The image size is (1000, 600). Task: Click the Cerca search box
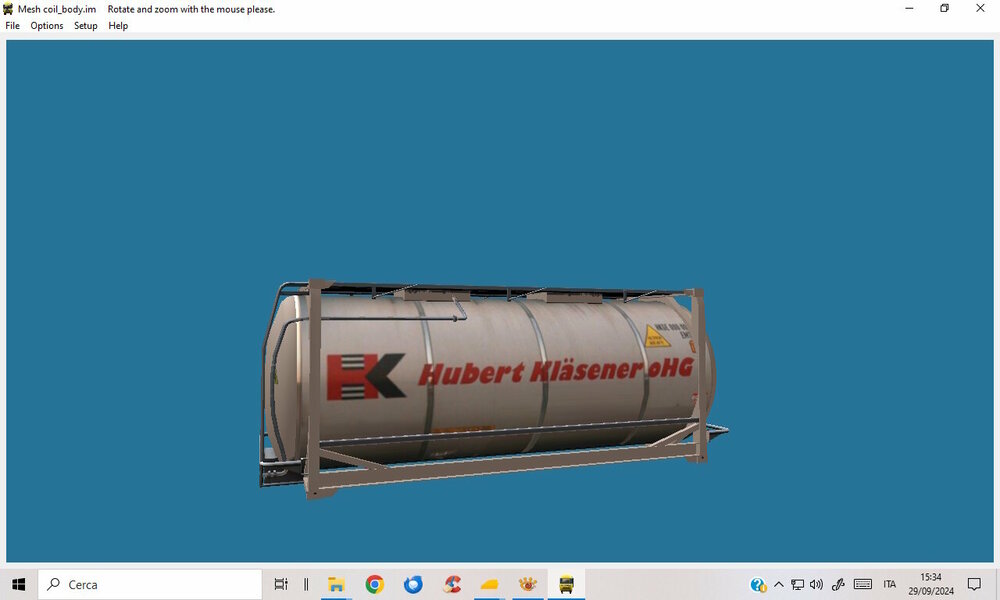click(x=150, y=584)
